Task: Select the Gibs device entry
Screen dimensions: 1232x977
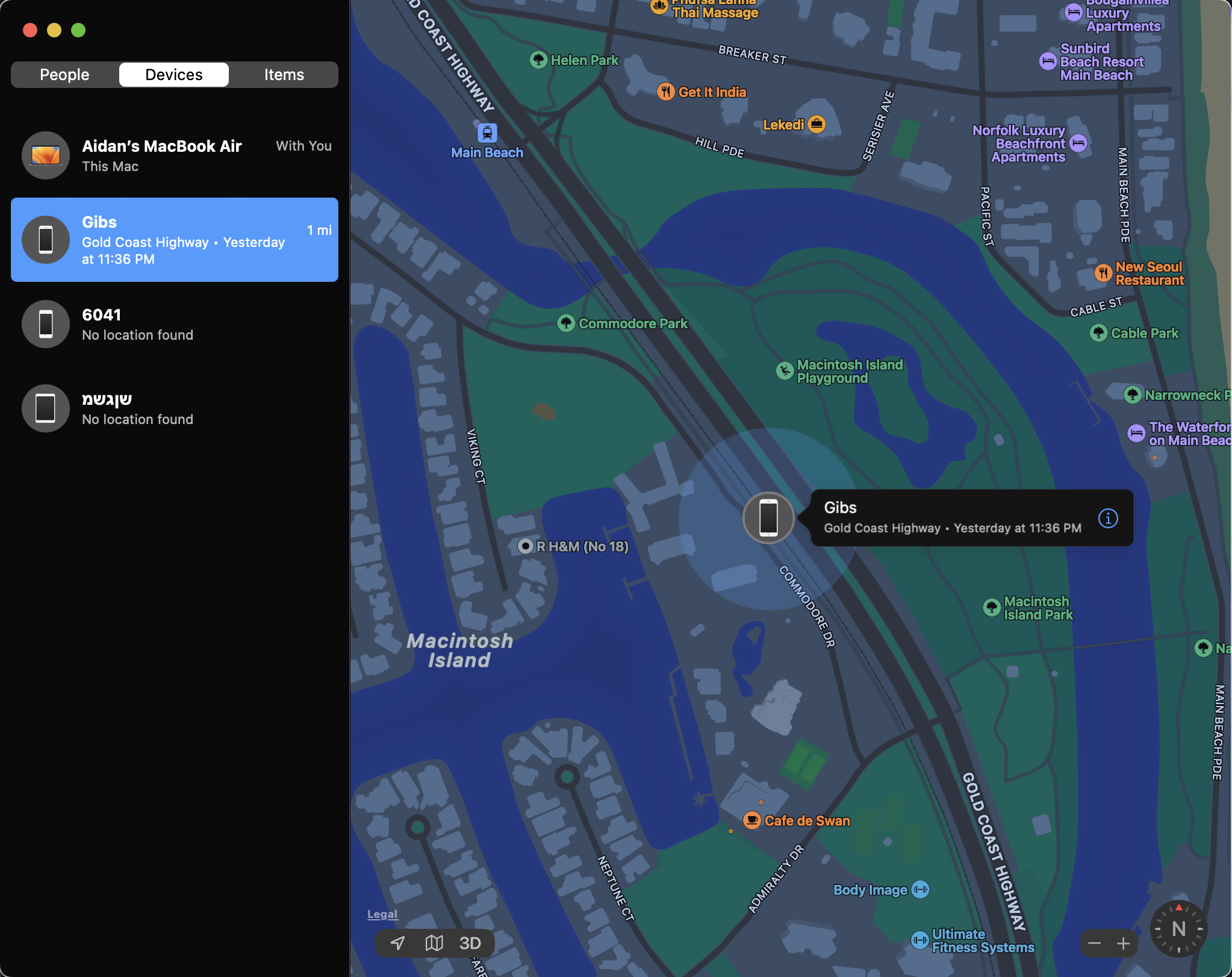Action: [x=174, y=240]
